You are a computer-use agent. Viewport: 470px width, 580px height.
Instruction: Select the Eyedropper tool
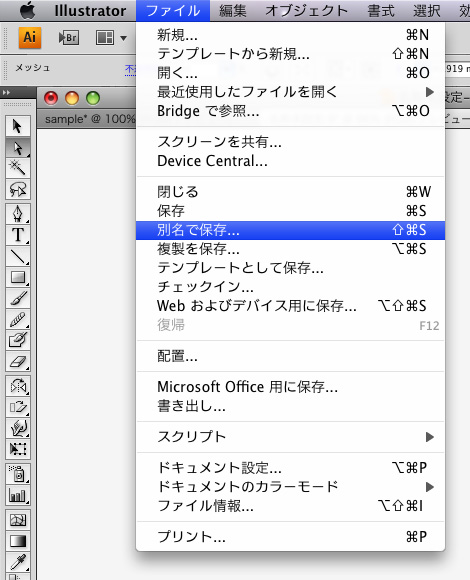[18, 562]
